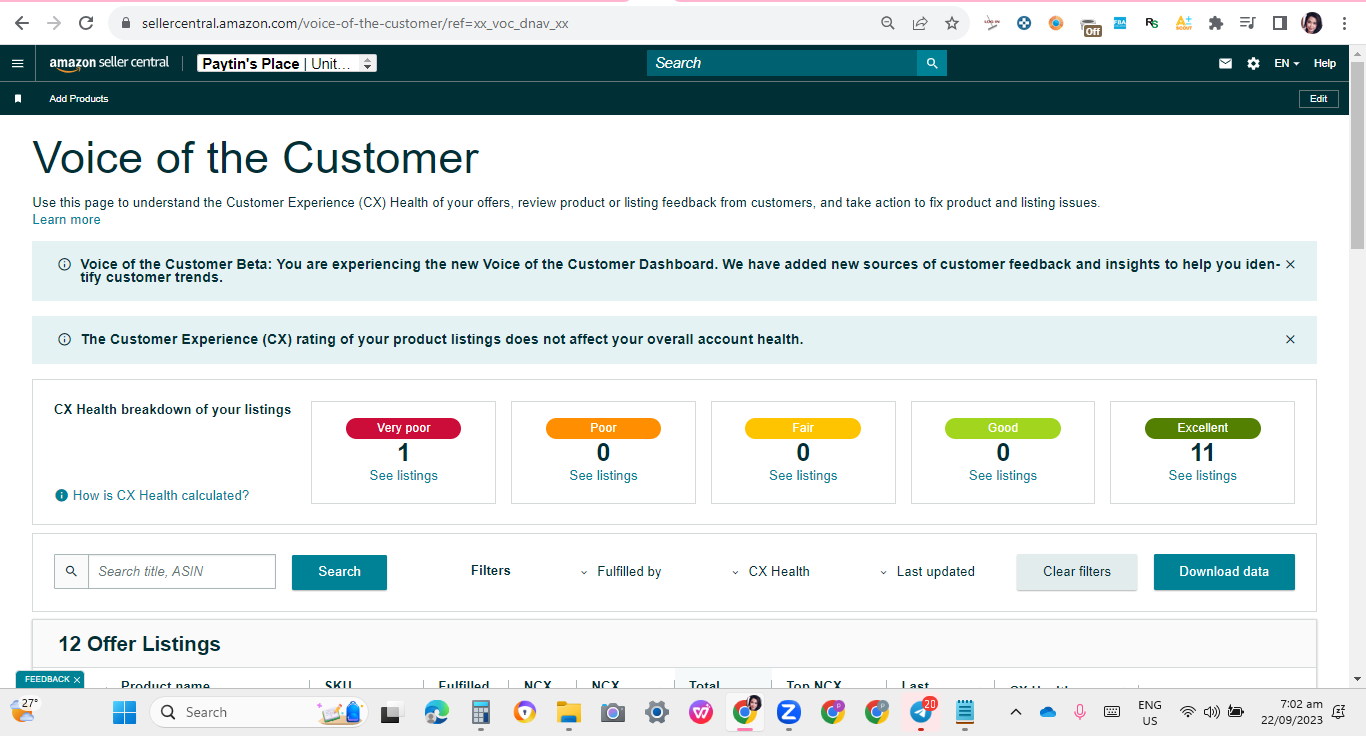This screenshot has height=736, width=1366.
Task: Click the Amazon Seller Central logo
Action: [x=110, y=63]
